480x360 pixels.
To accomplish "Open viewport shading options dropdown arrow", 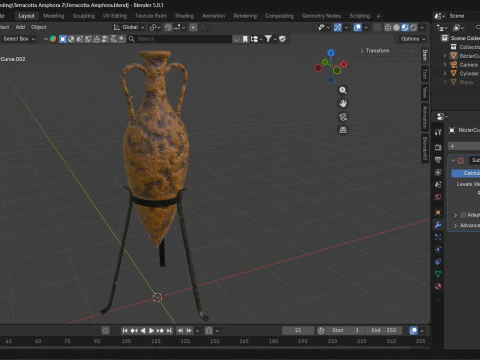I will pos(422,27).
